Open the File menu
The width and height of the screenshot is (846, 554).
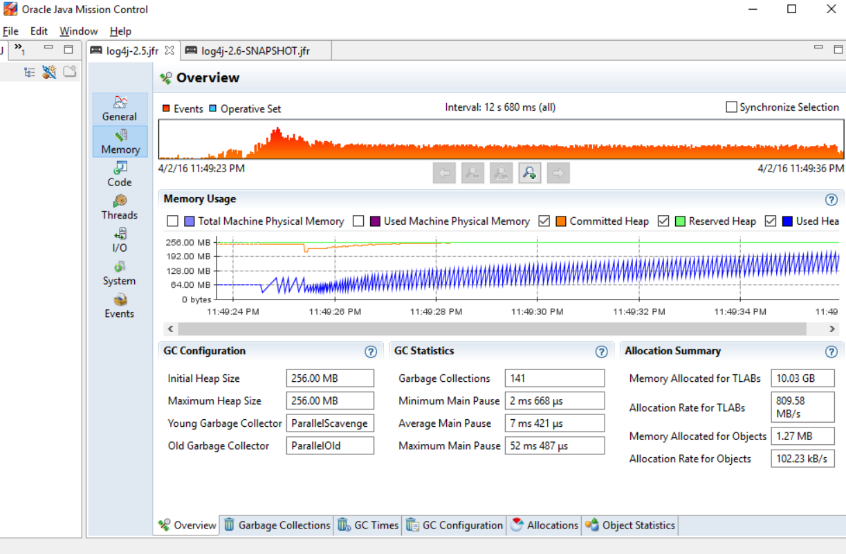pos(11,31)
